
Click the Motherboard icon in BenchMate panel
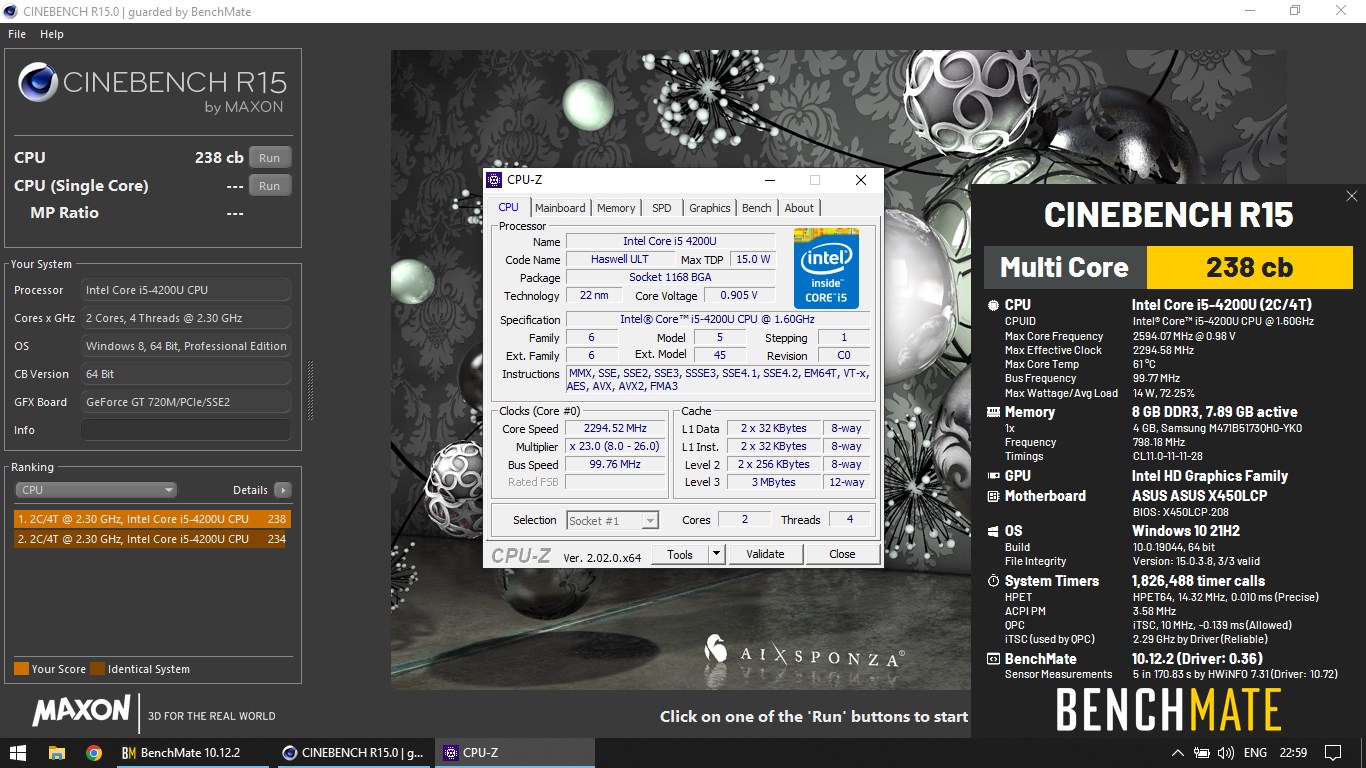993,496
